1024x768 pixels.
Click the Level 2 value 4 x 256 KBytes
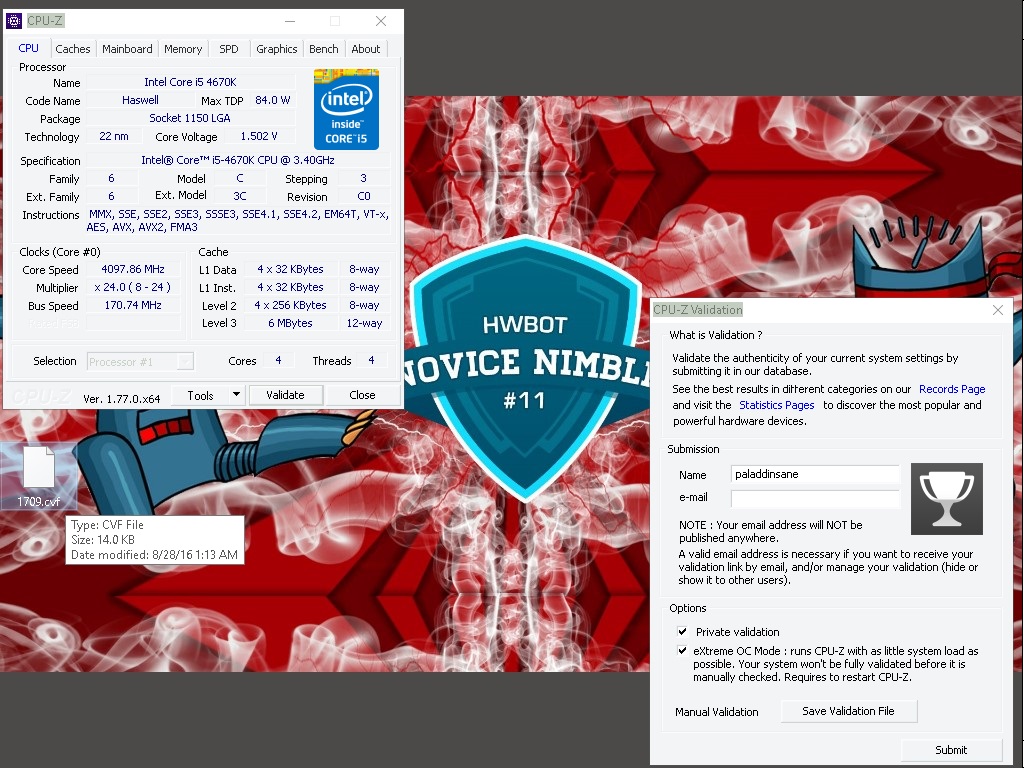point(290,305)
